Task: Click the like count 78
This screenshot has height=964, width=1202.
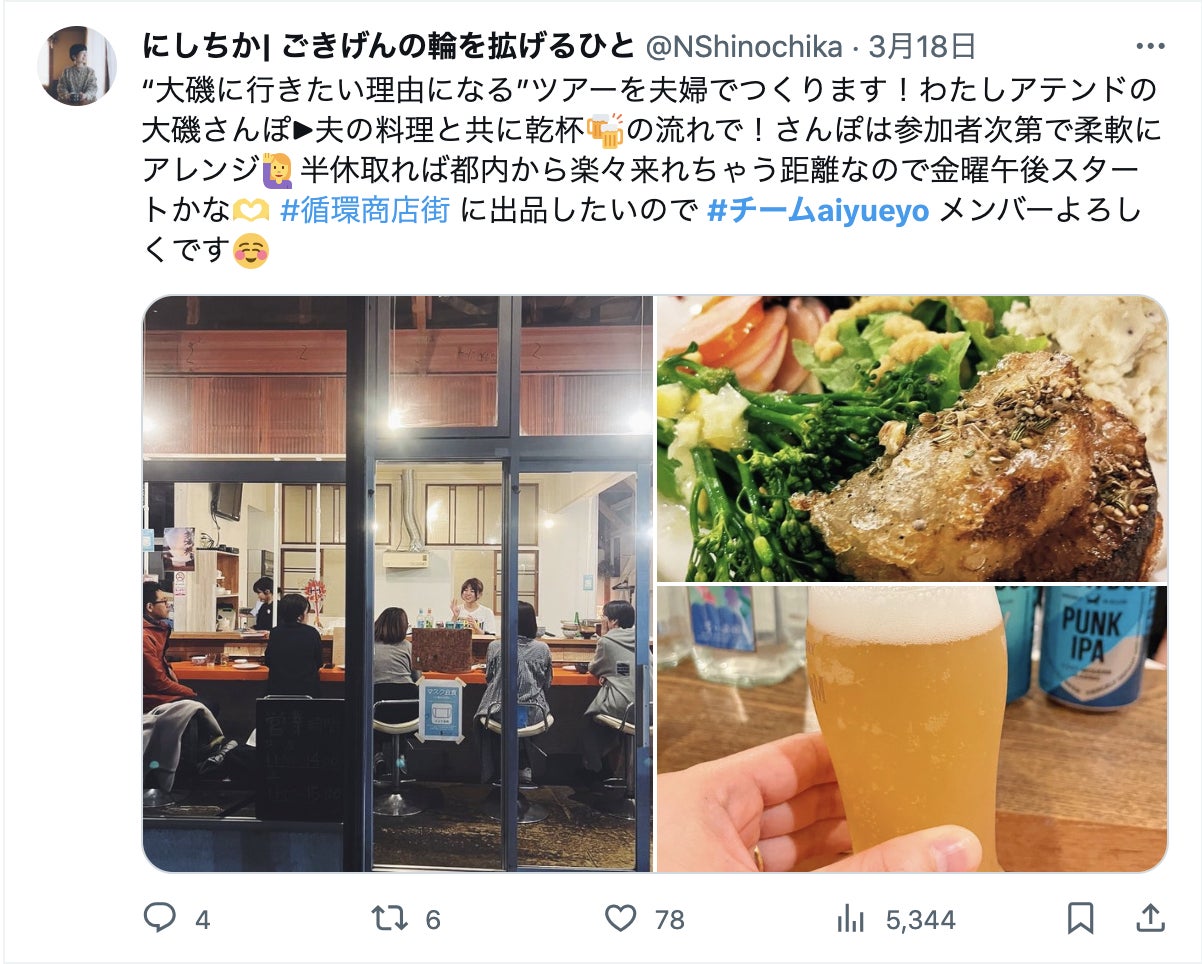Action: pos(669,919)
